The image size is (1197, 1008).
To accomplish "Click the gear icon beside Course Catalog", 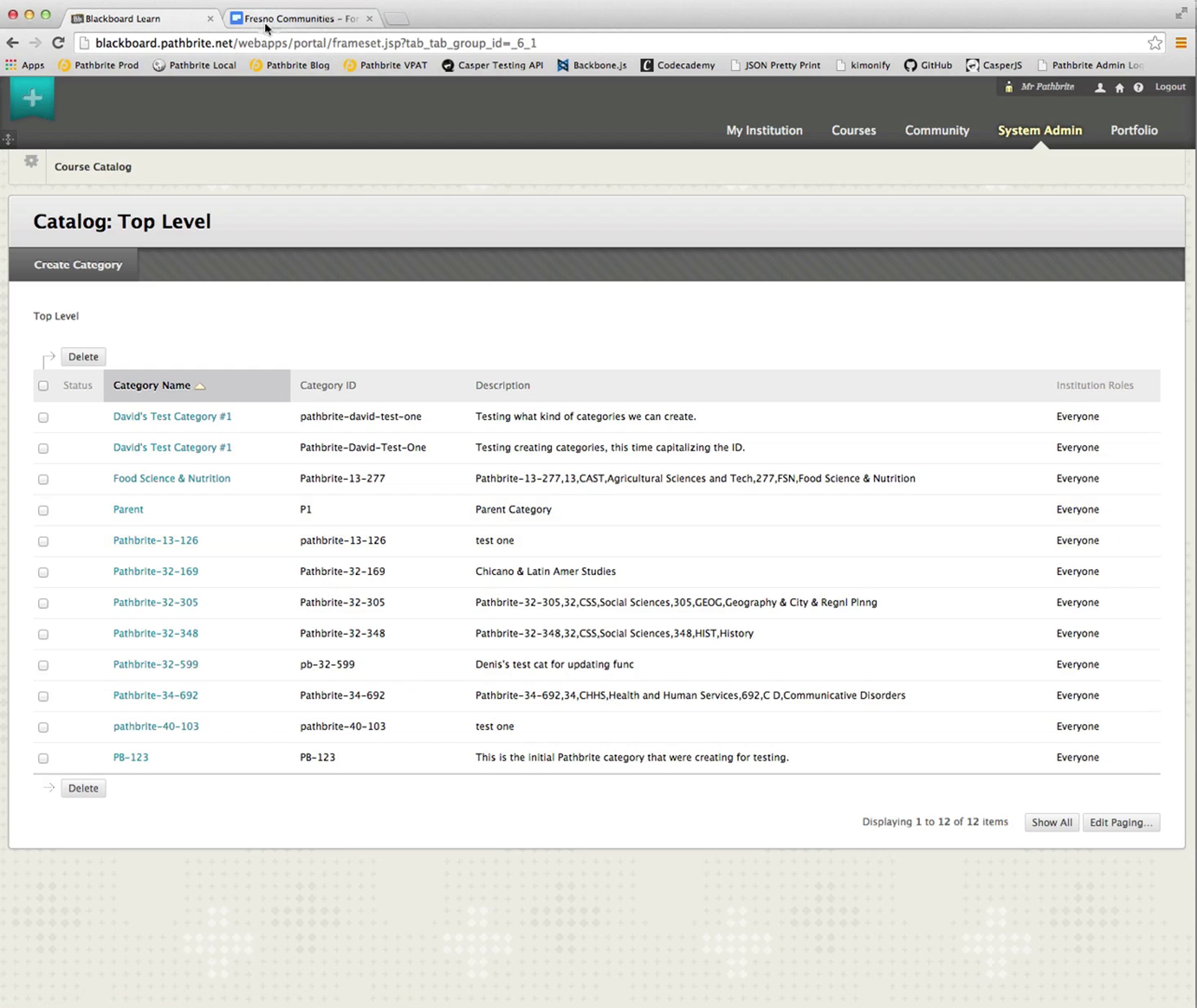I will tap(31, 162).
